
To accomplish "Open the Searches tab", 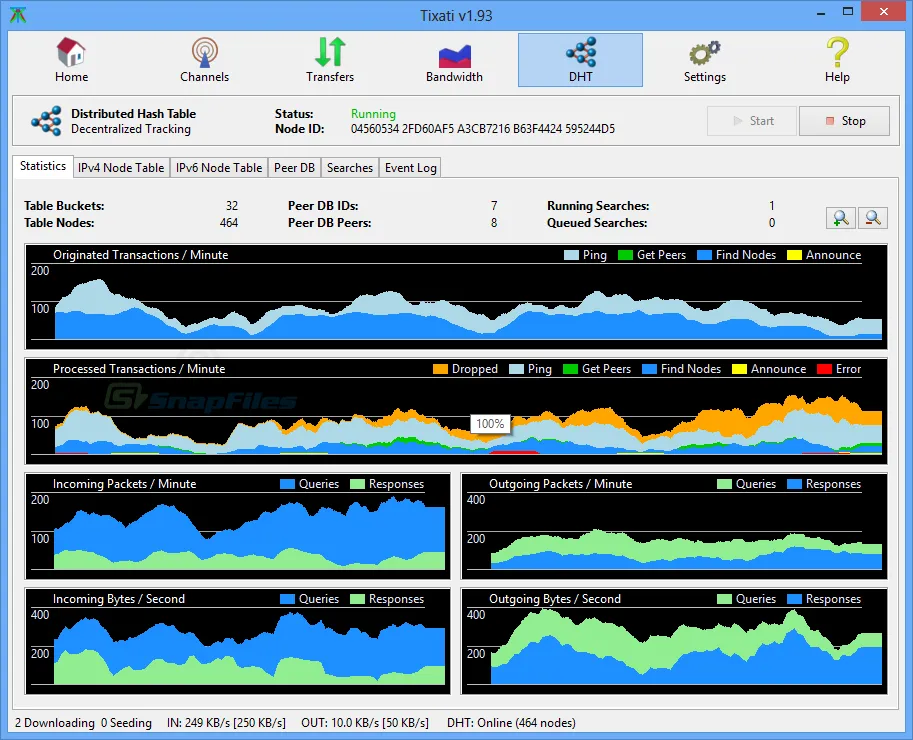I will tap(349, 168).
